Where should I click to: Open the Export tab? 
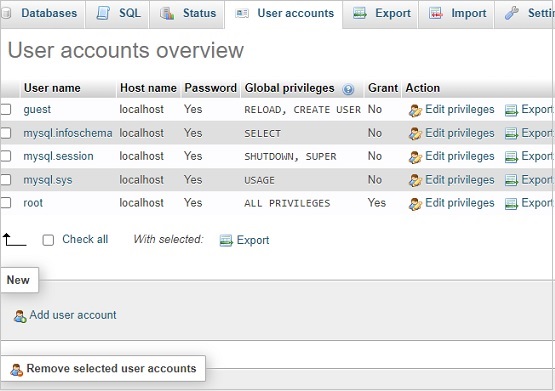click(x=381, y=13)
